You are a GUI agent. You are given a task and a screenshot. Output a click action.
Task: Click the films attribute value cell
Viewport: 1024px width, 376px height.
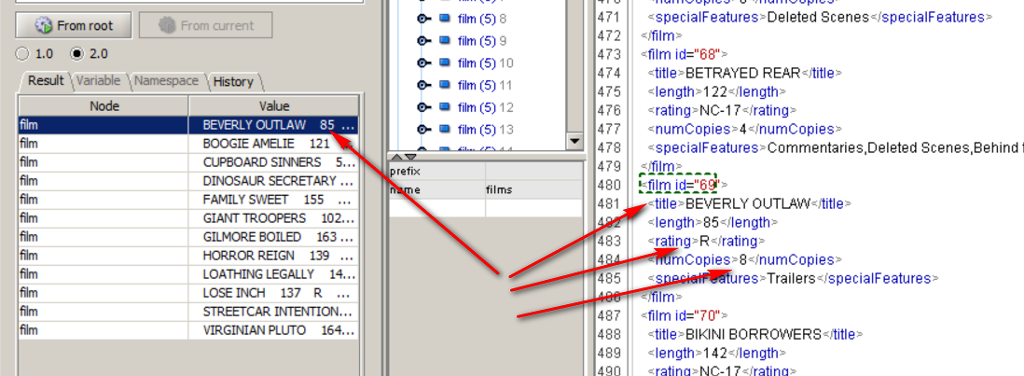tap(534, 190)
